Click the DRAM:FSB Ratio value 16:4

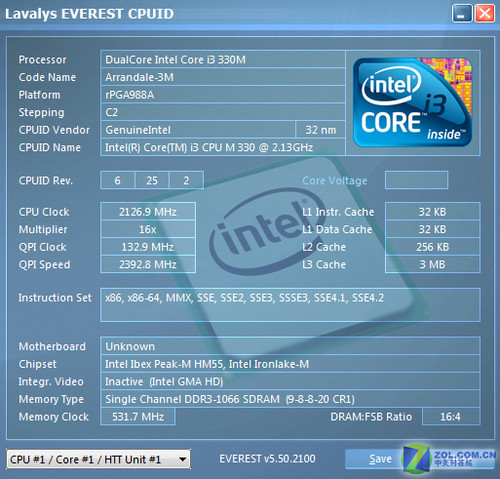(x=451, y=417)
